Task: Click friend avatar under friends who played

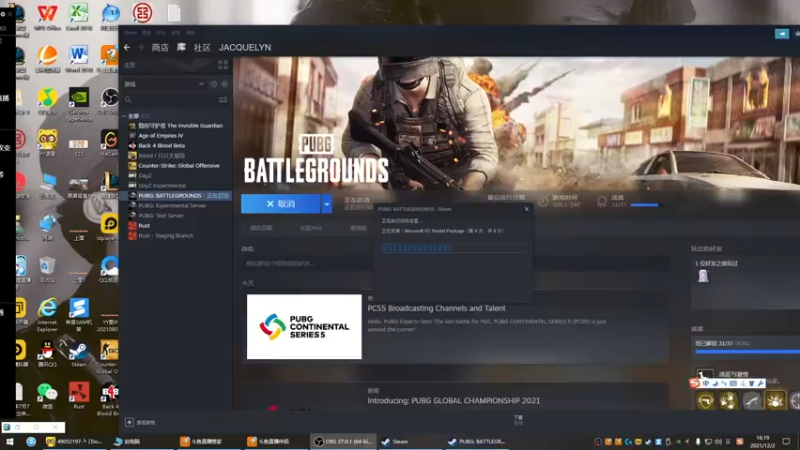Action: [703, 276]
